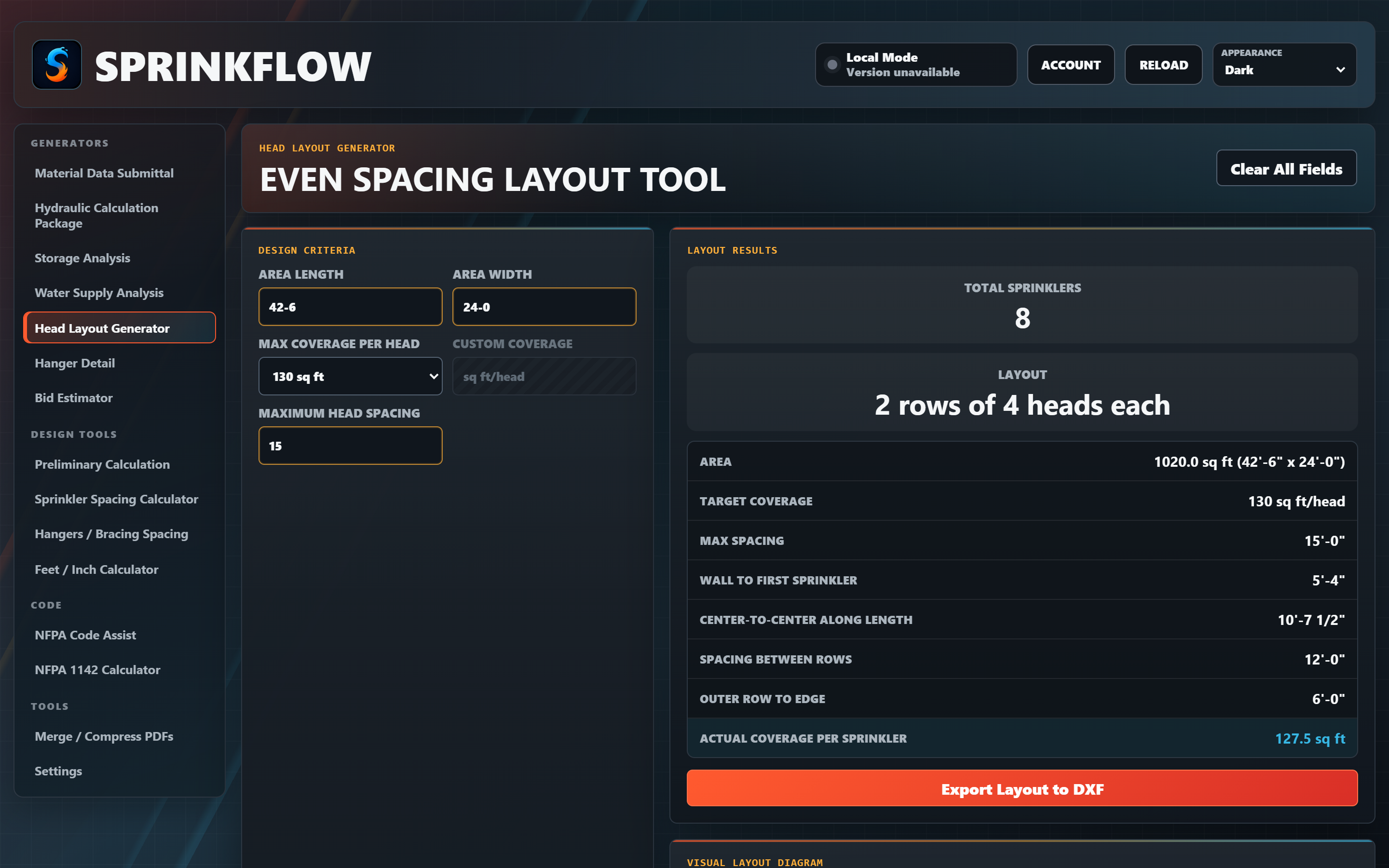Click Wall To First Sprinkler value 5'-4"
Image resolution: width=1389 pixels, height=868 pixels.
click(x=1328, y=581)
